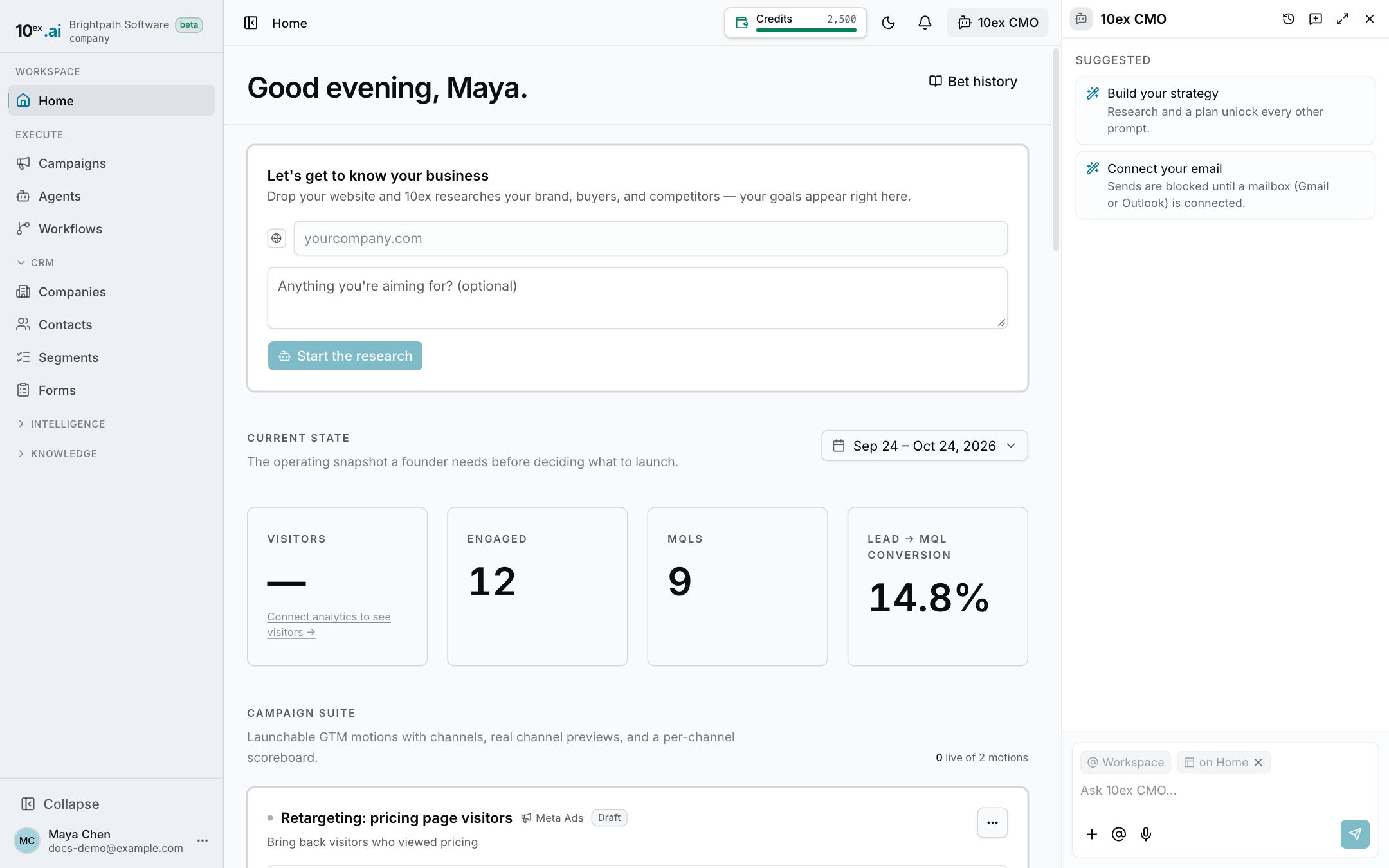Expand the Intelligence section
1389x868 pixels.
click(61, 424)
